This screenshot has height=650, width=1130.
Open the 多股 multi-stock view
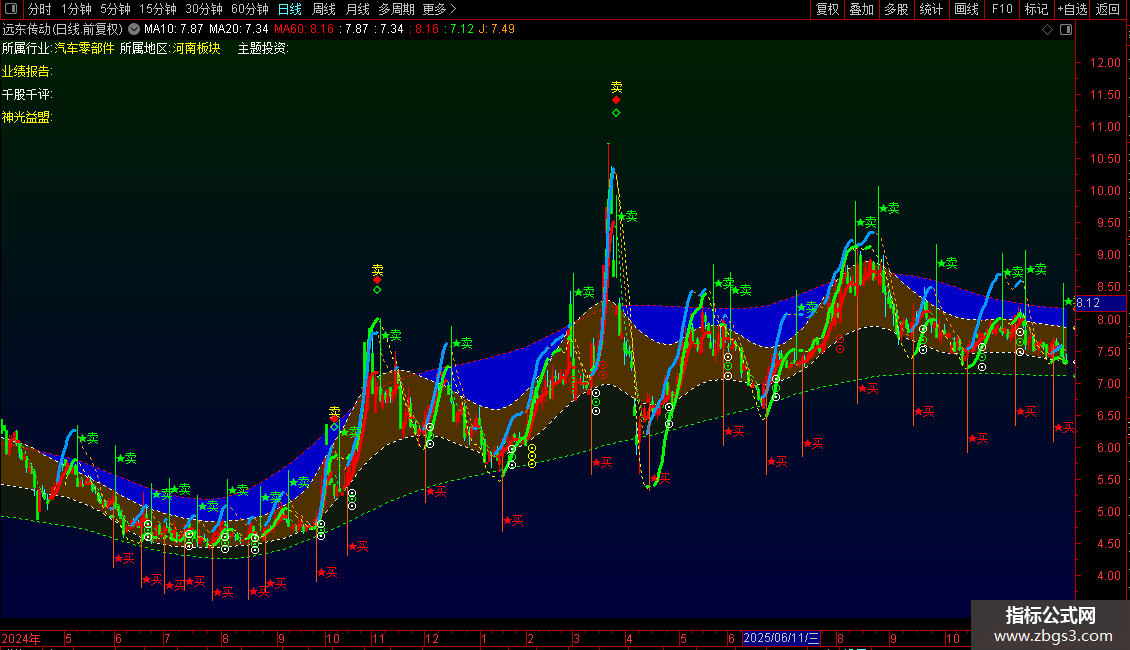tap(896, 9)
